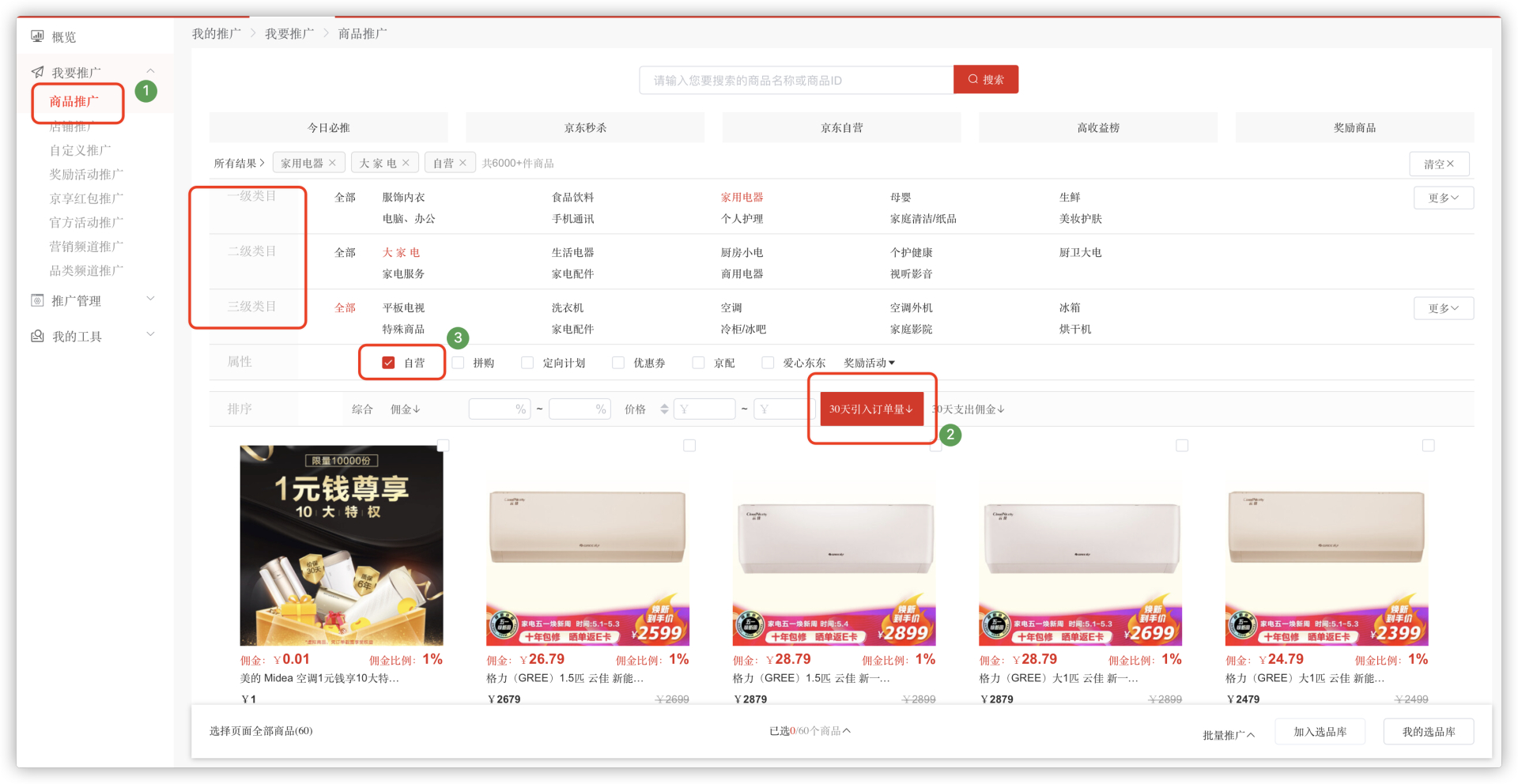
Task: Expand the 推广管理 sidebar section
Action: pyautogui.click(x=150, y=299)
